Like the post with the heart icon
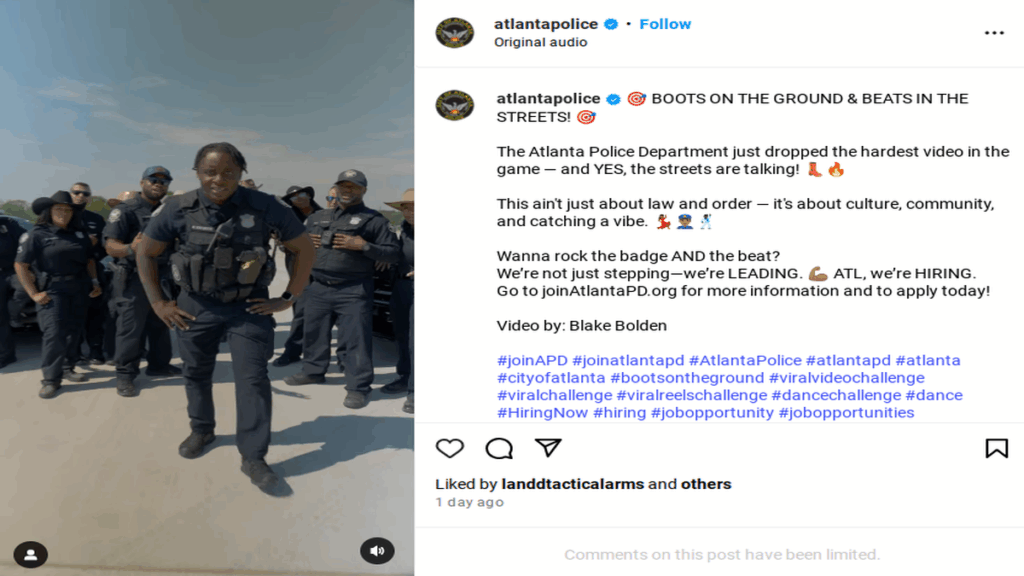1024x576 pixels. click(449, 448)
